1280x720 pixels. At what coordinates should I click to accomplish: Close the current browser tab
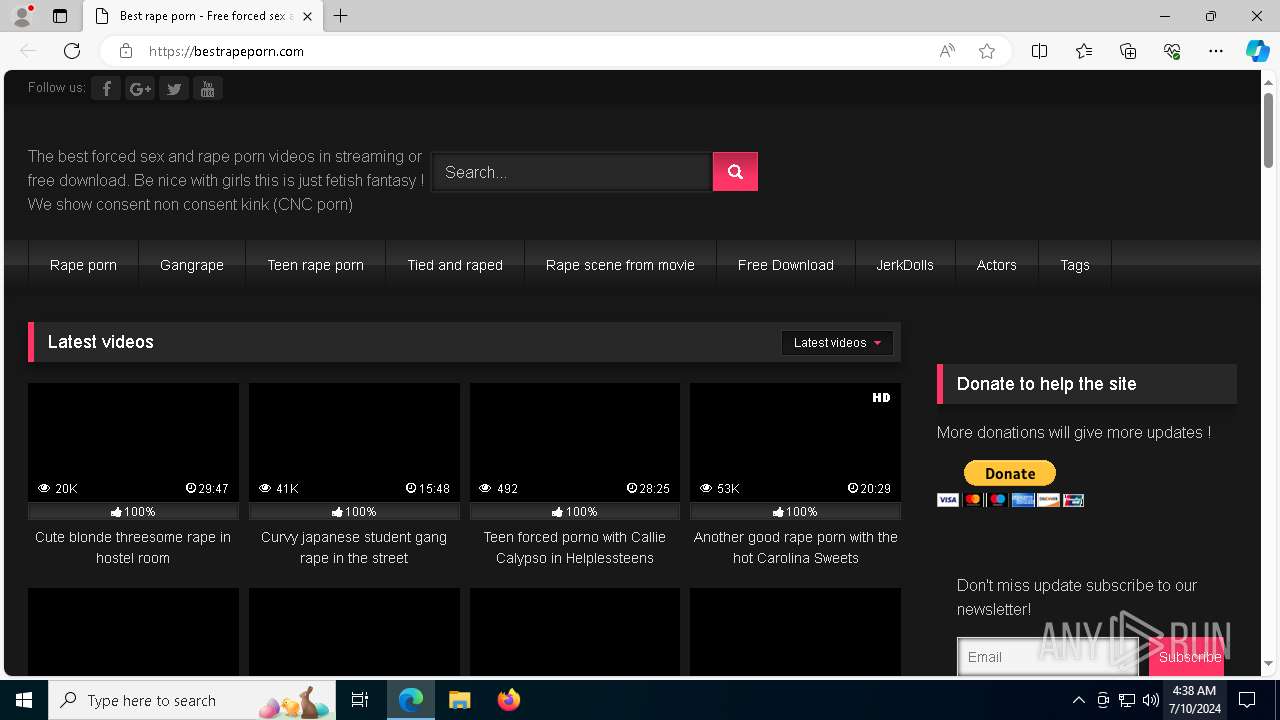click(x=307, y=16)
